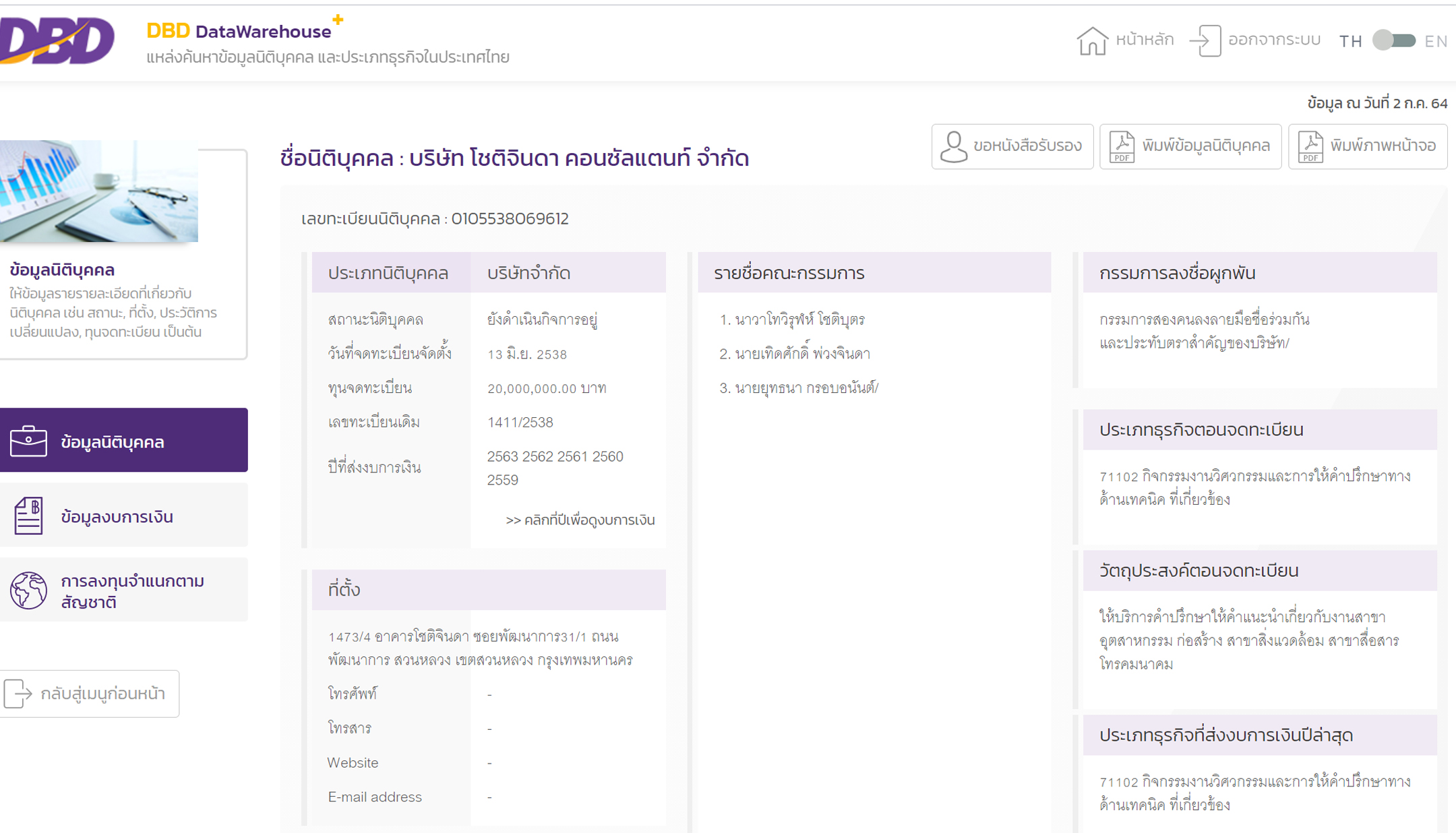Click PDF icon for printing juristic data
Screen dimensions: 1456x833
tap(1122, 146)
